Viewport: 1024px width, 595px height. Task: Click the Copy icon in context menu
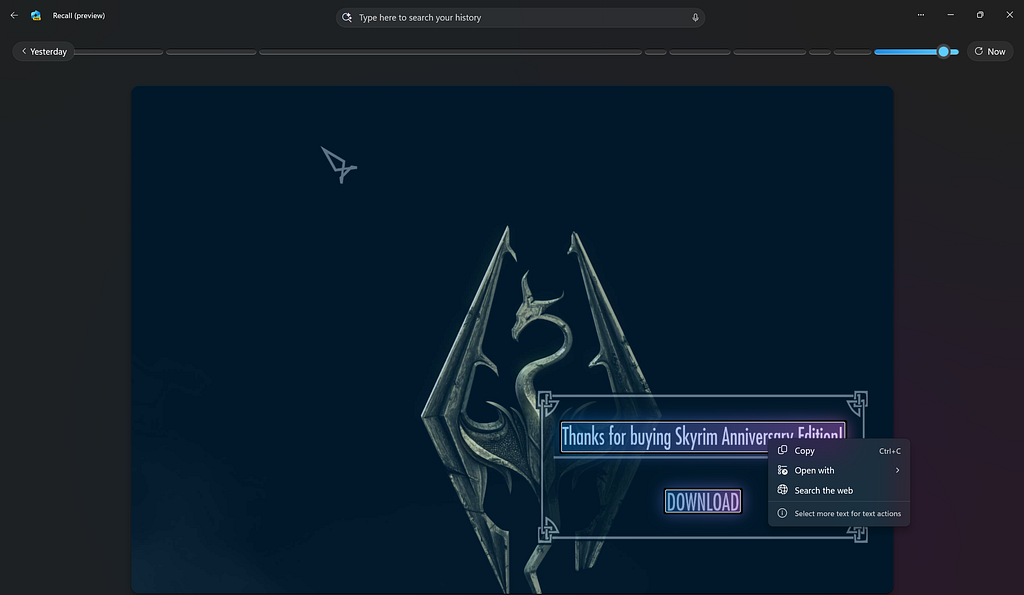782,450
